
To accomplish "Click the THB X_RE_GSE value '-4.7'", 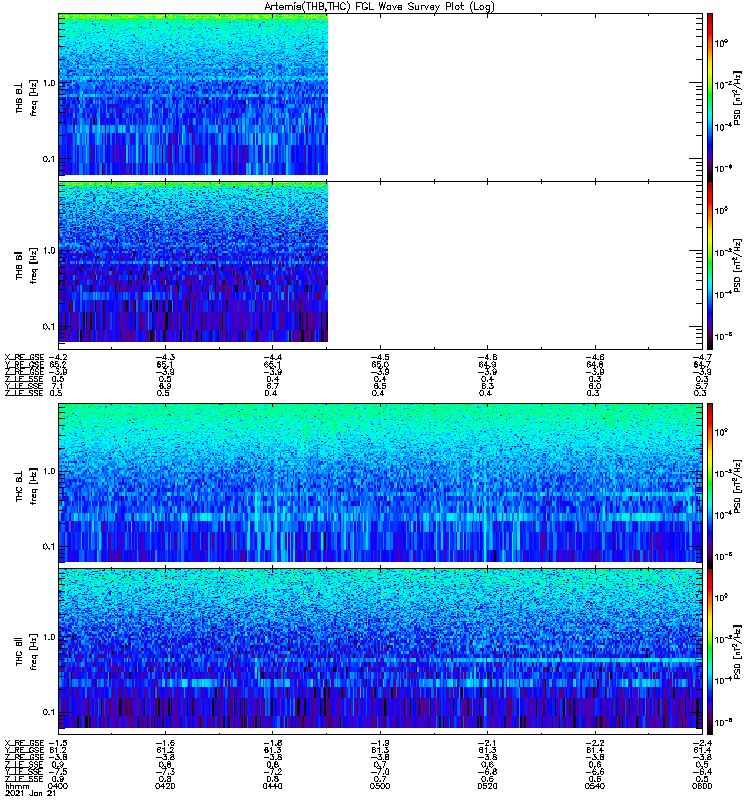I will tap(703, 358).
